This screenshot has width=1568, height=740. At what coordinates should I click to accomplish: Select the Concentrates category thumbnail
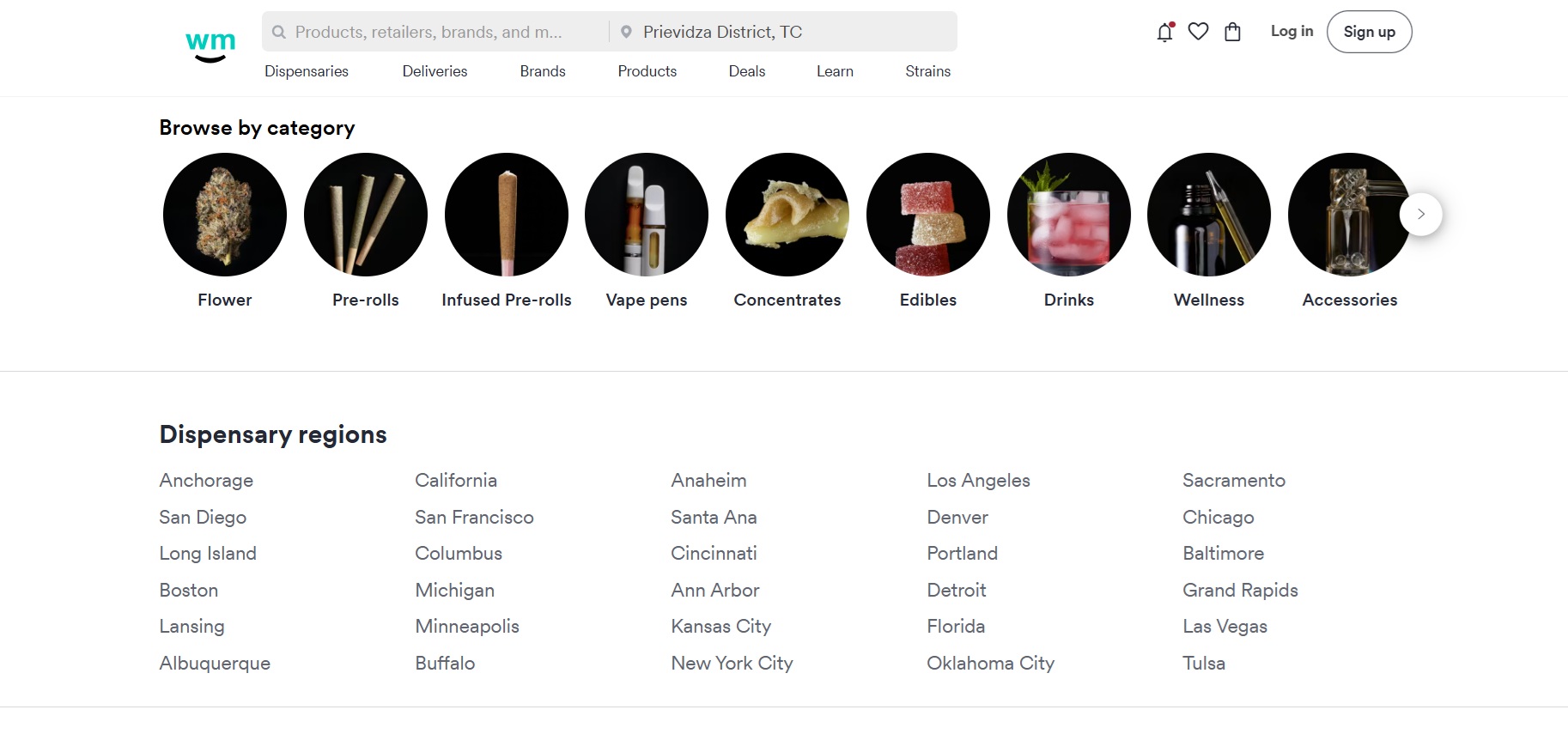coord(787,214)
